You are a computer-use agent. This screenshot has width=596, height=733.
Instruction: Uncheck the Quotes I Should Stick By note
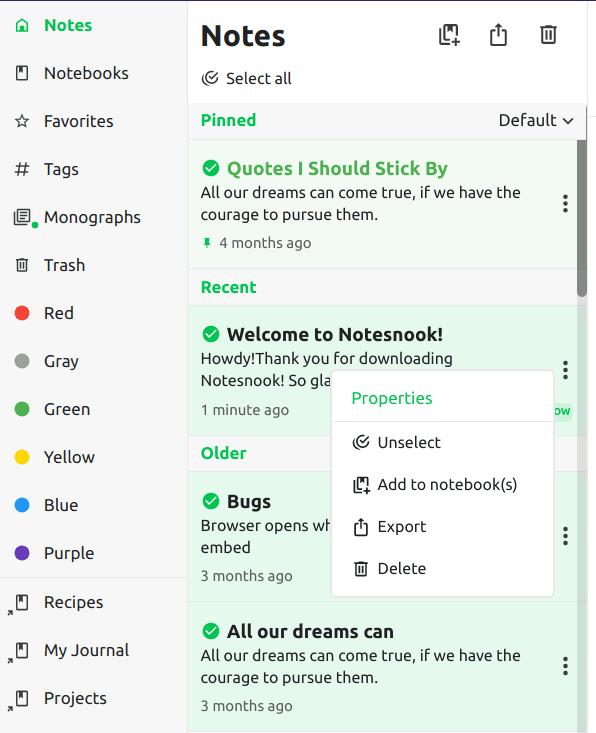[211, 168]
